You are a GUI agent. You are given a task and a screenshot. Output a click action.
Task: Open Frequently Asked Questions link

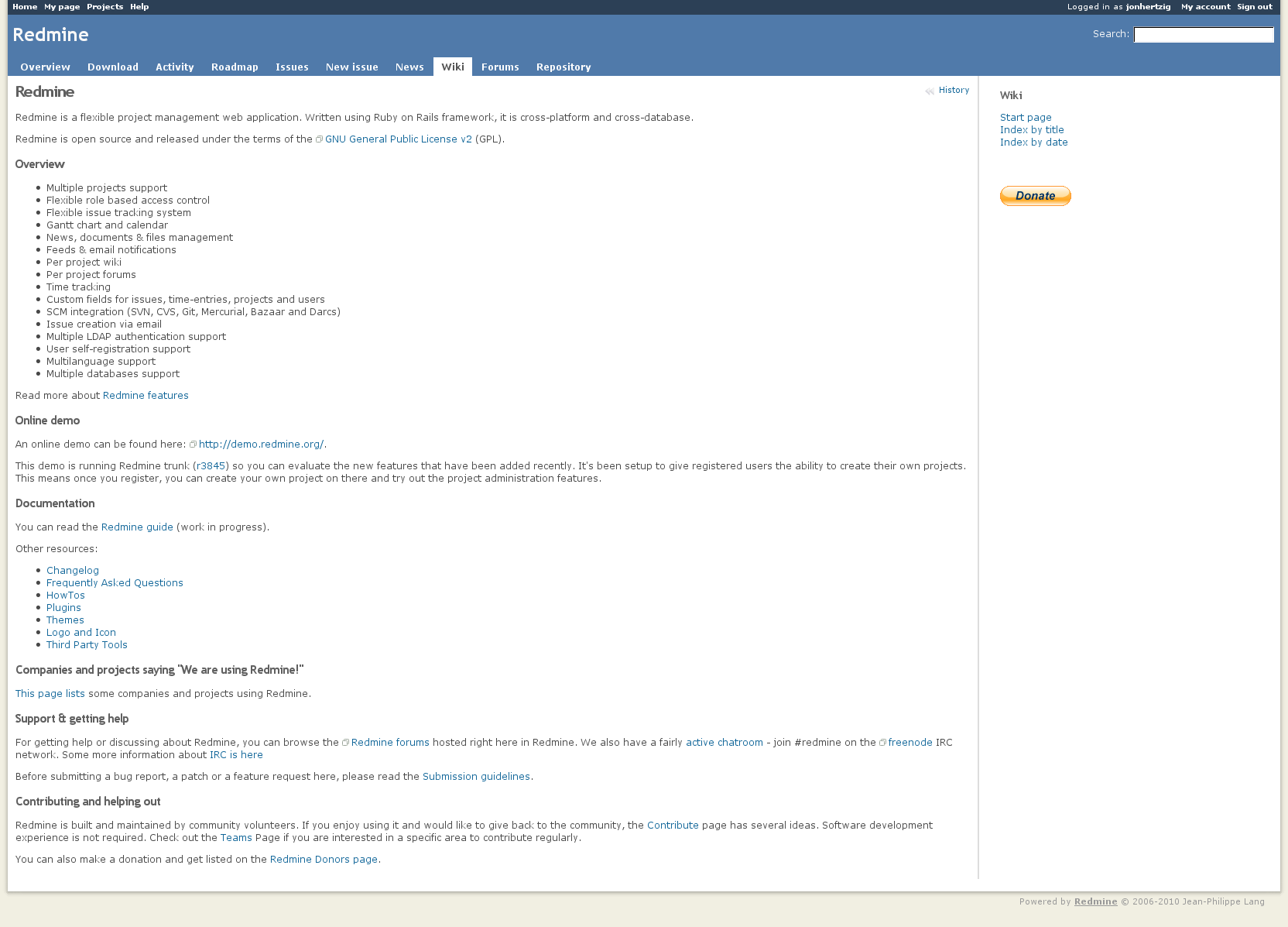(x=115, y=583)
